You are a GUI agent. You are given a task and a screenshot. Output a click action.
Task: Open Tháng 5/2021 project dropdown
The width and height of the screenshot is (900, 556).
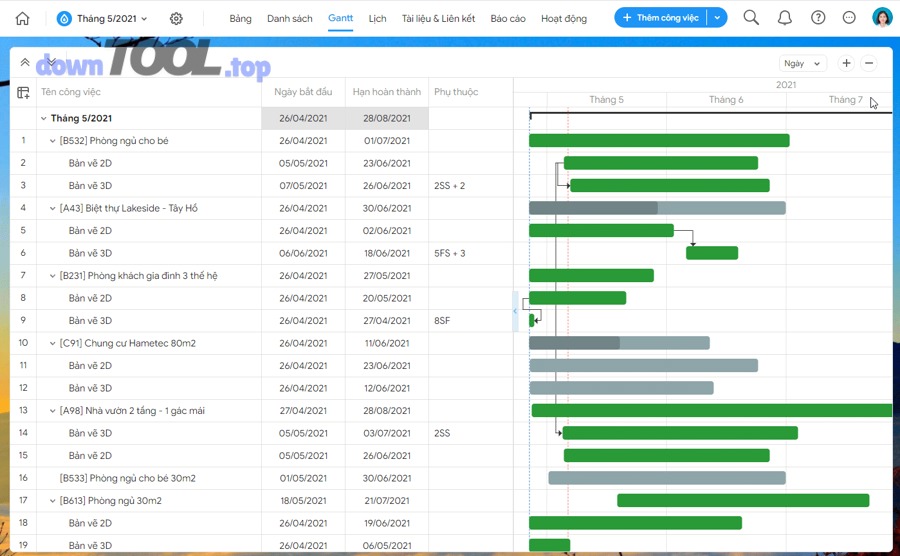[102, 18]
